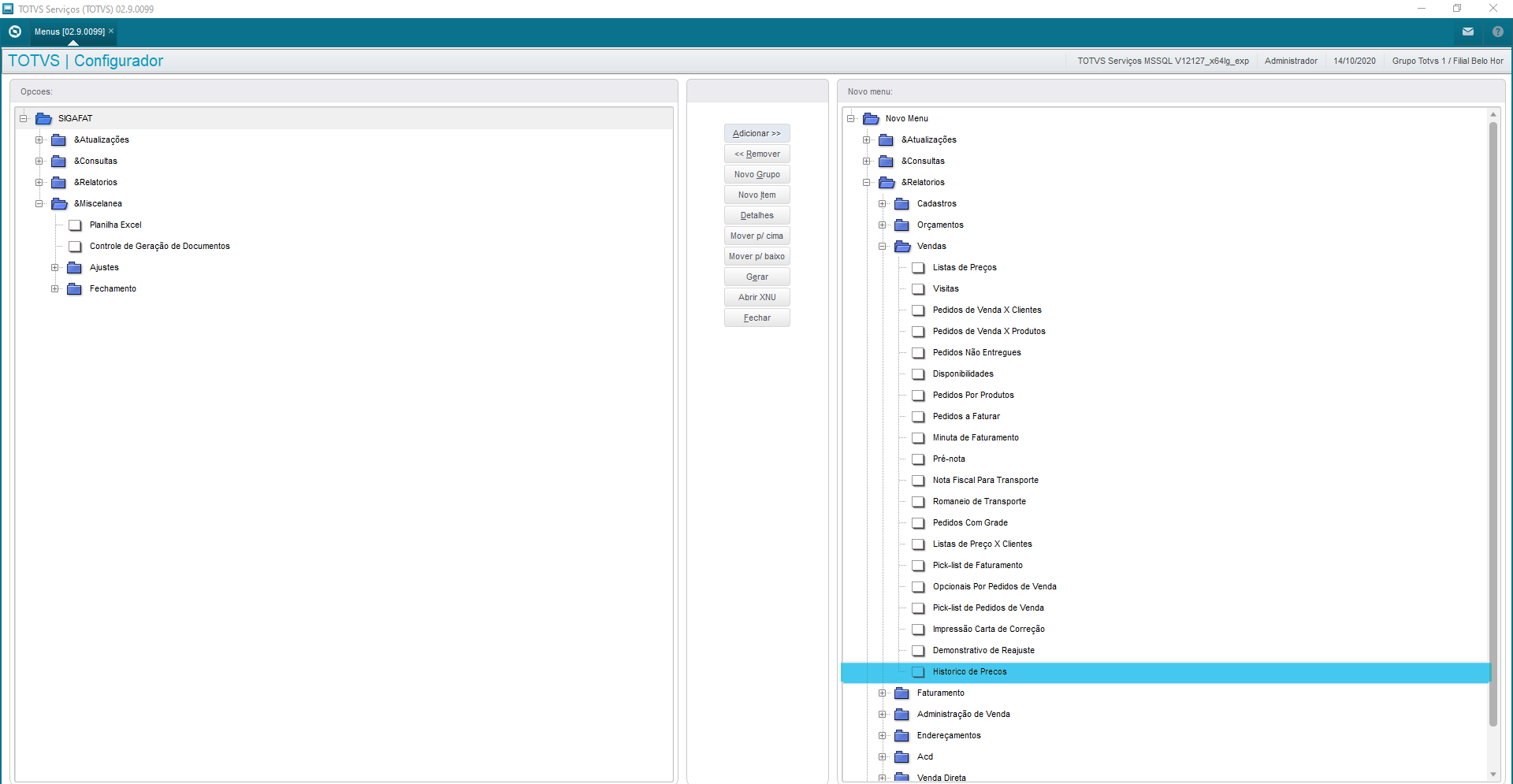Click the Adicionar >> button

757,133
